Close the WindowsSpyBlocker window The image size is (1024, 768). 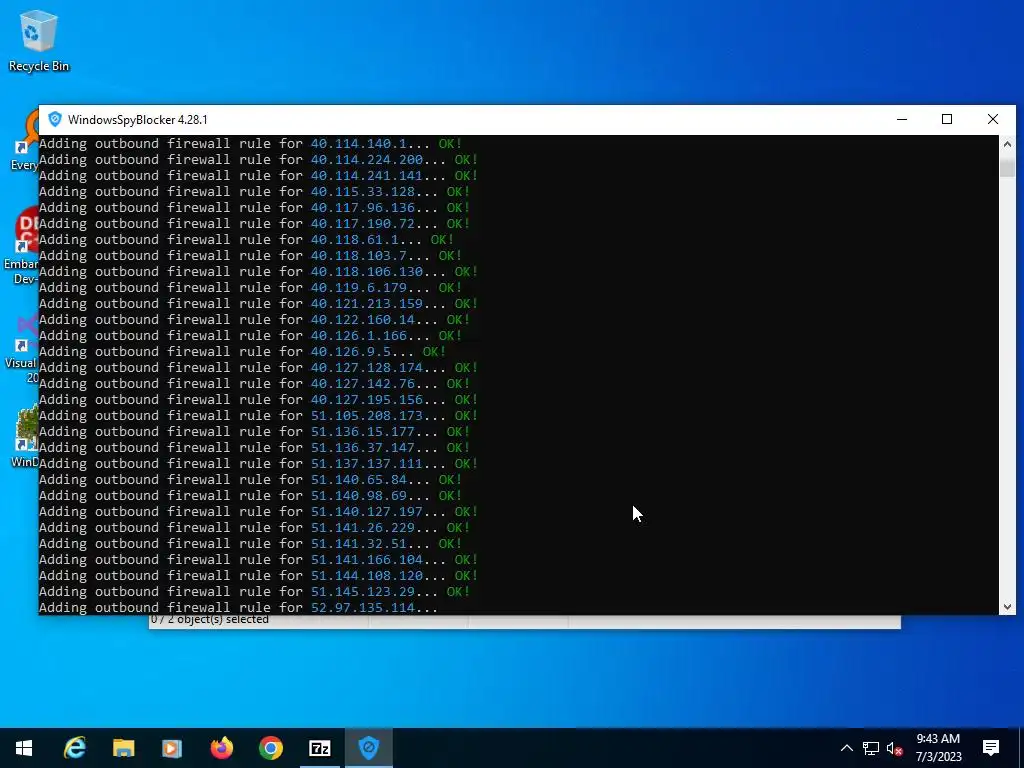(x=993, y=120)
